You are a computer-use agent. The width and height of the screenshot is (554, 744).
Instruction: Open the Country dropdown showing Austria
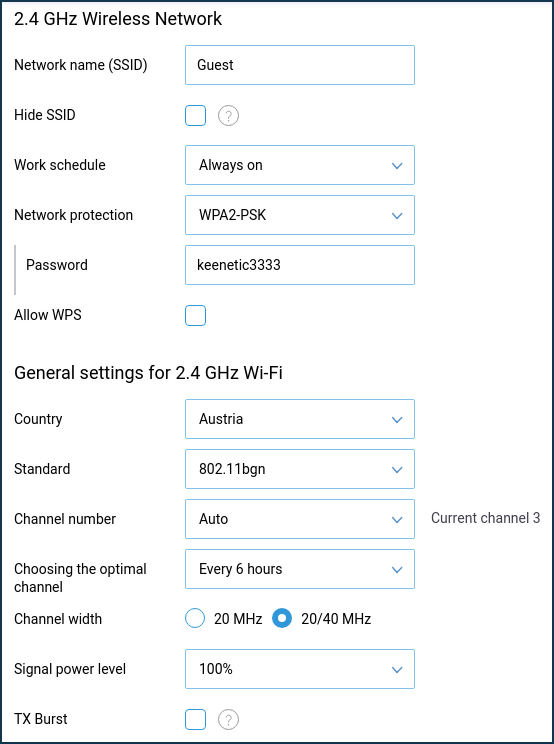[x=300, y=419]
